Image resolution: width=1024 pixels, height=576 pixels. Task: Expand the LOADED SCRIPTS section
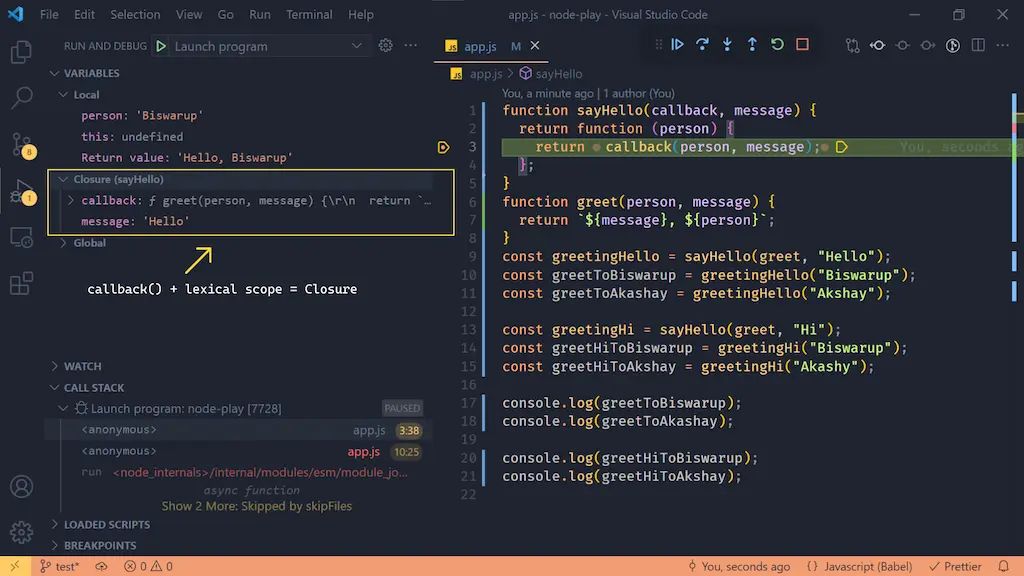tap(55, 524)
